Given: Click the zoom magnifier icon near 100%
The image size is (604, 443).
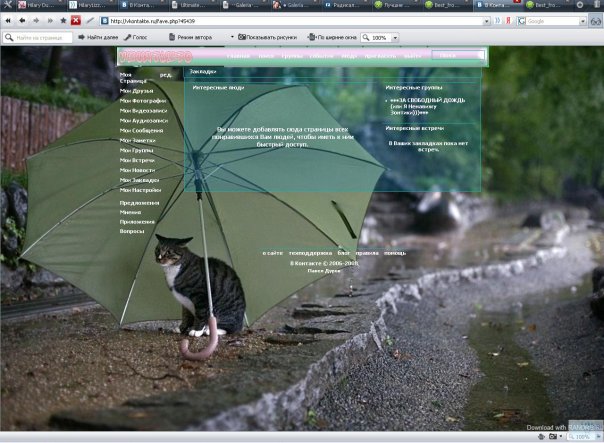Looking at the screenshot, I should coord(366,37).
